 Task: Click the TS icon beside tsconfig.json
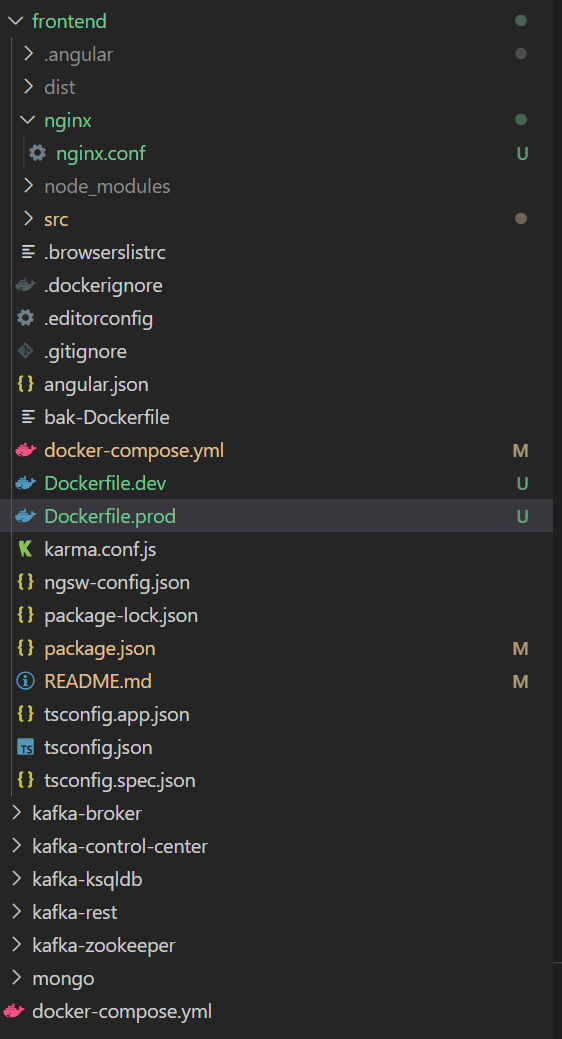(x=25, y=748)
